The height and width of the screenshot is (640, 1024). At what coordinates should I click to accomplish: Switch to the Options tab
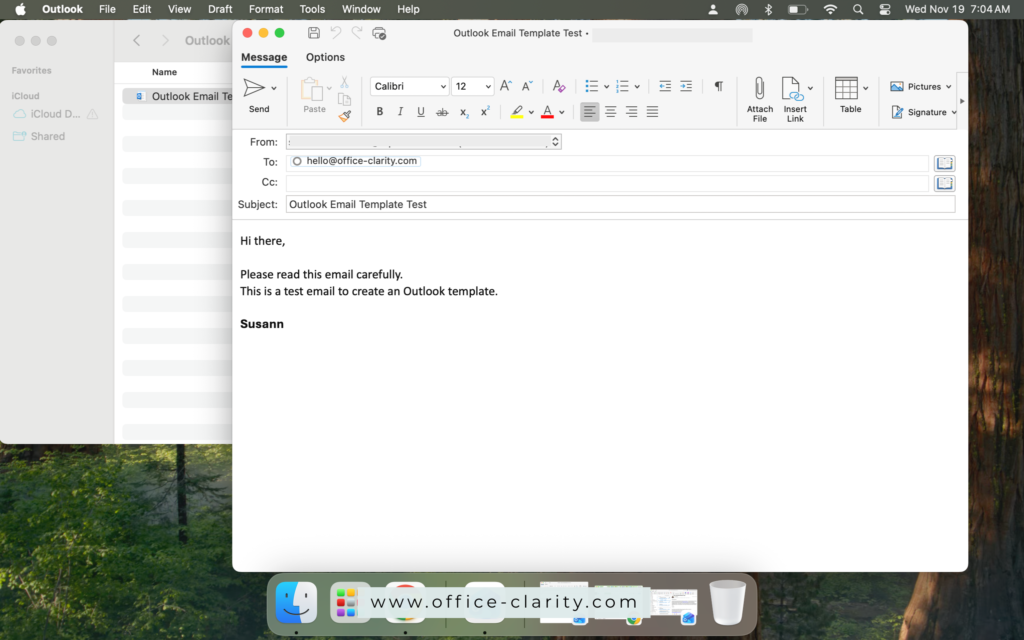click(324, 57)
